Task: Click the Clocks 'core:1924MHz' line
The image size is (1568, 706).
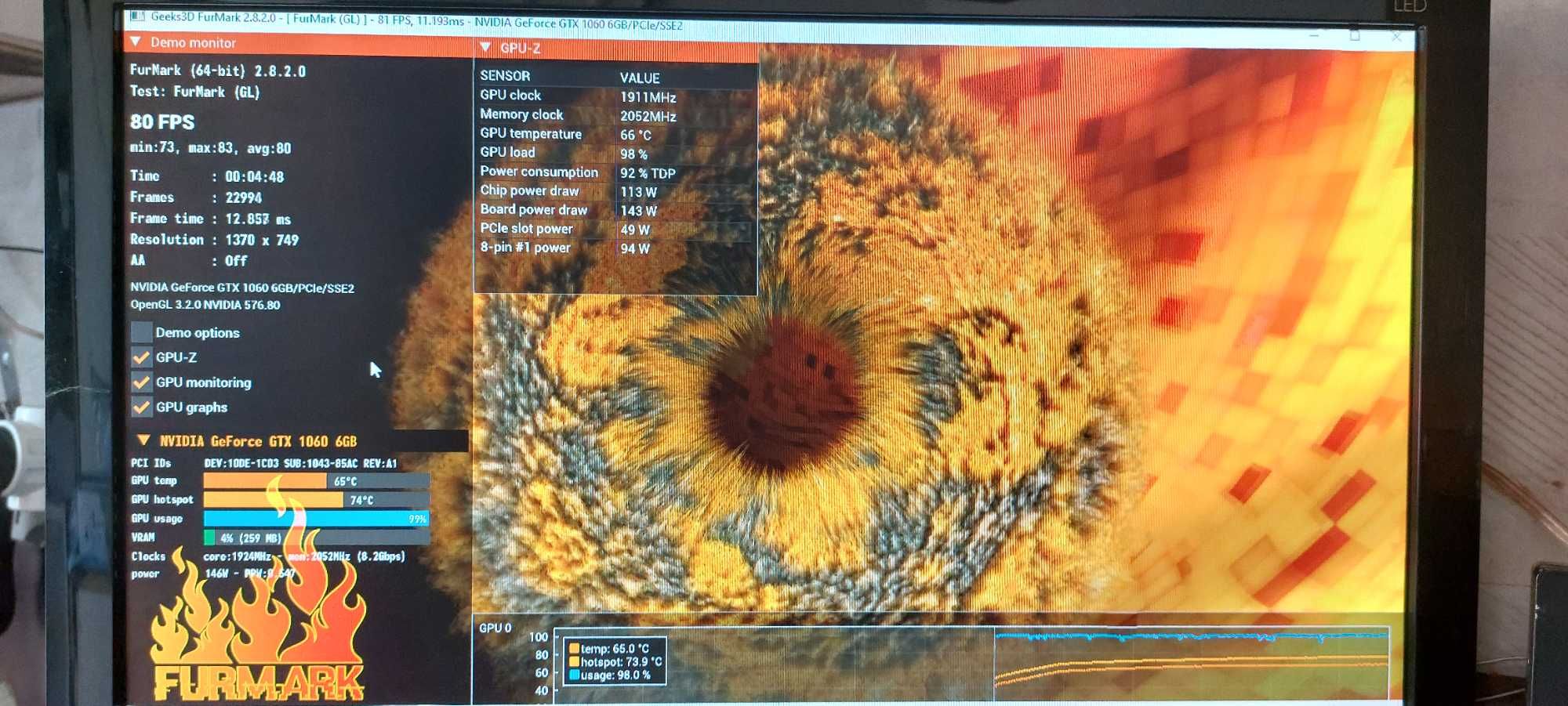Action: point(304,556)
